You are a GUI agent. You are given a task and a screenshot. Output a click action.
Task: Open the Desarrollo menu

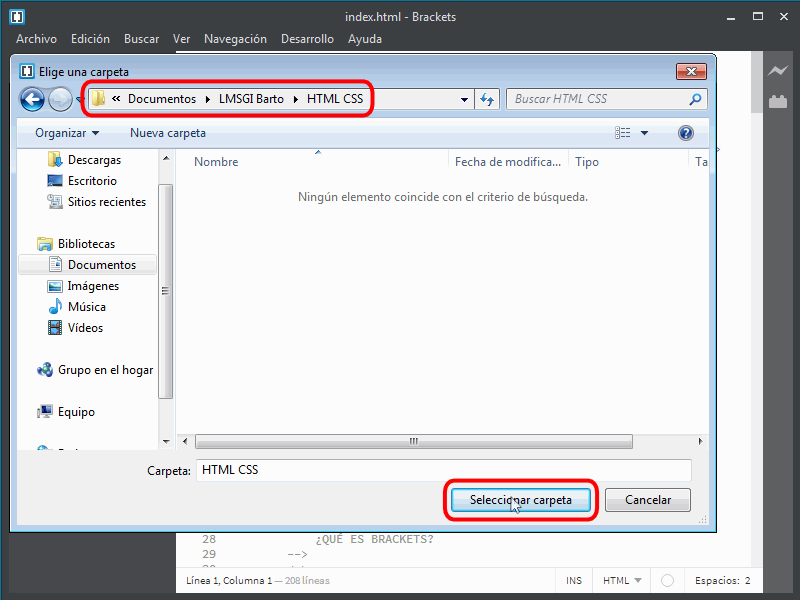pos(307,39)
